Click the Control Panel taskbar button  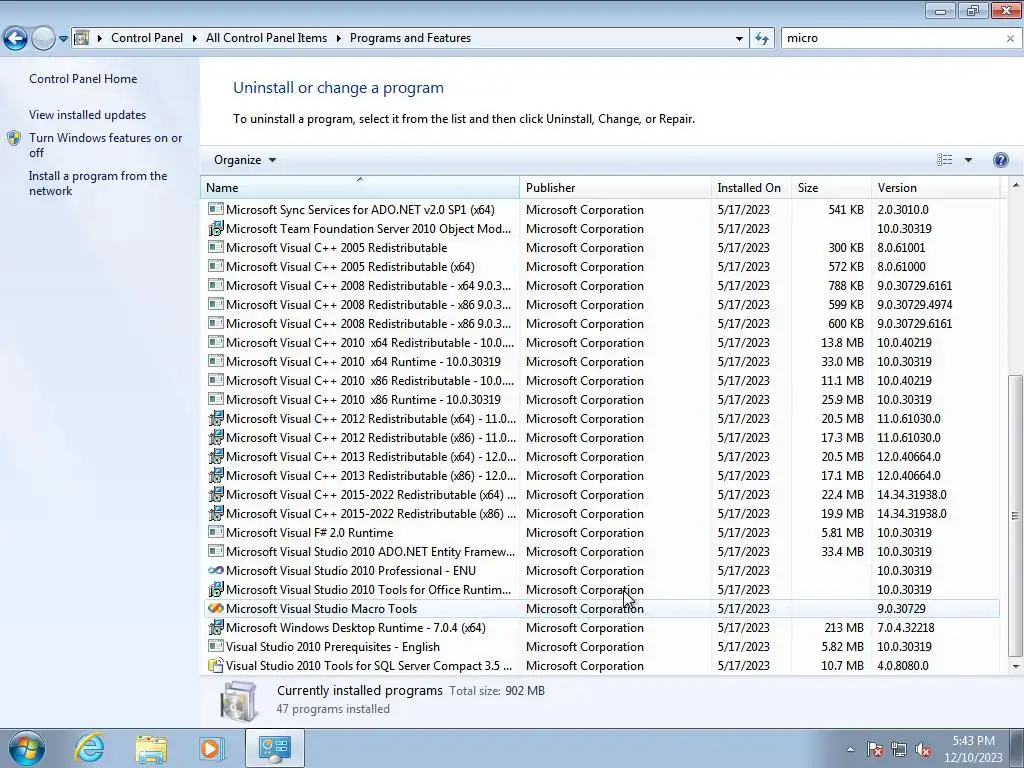click(274, 748)
